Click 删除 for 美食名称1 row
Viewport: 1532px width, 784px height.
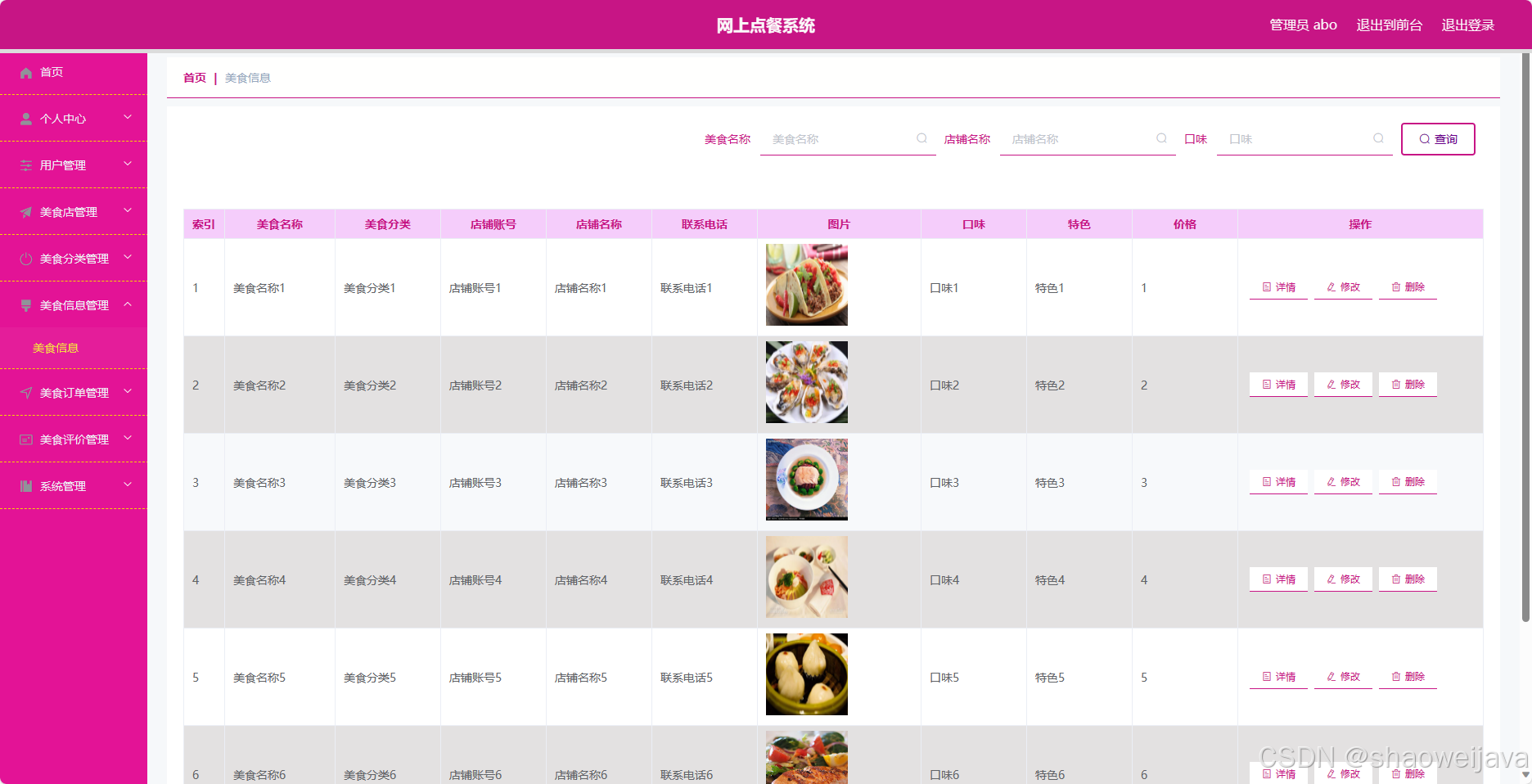coord(1408,287)
